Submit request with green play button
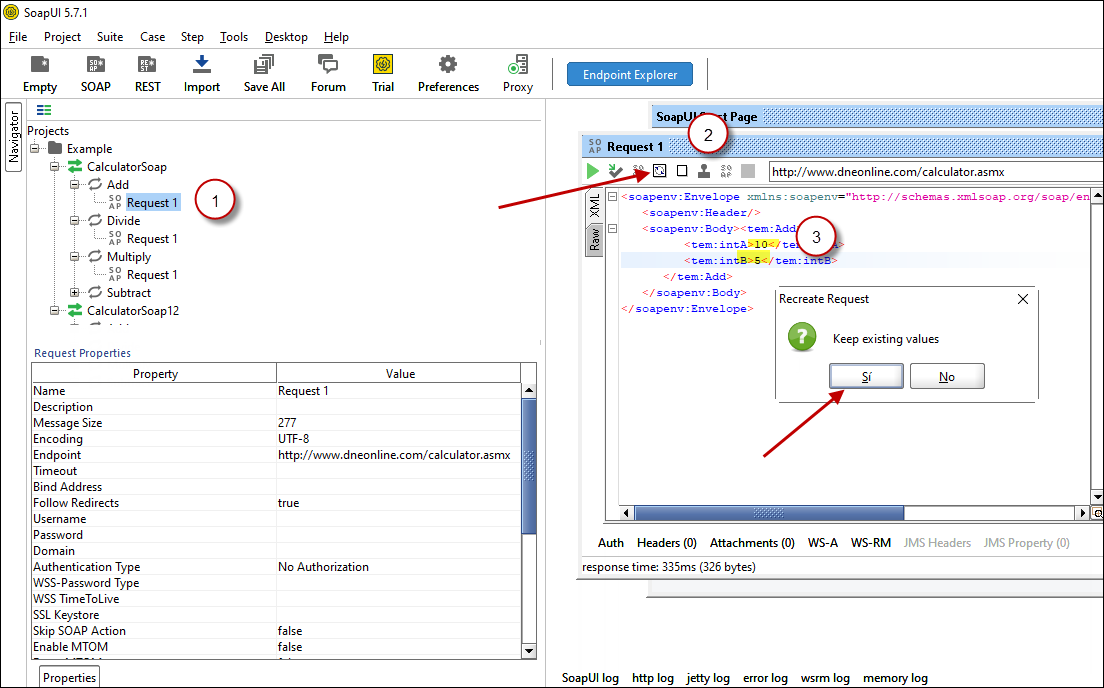The width and height of the screenshot is (1104, 688). point(593,170)
